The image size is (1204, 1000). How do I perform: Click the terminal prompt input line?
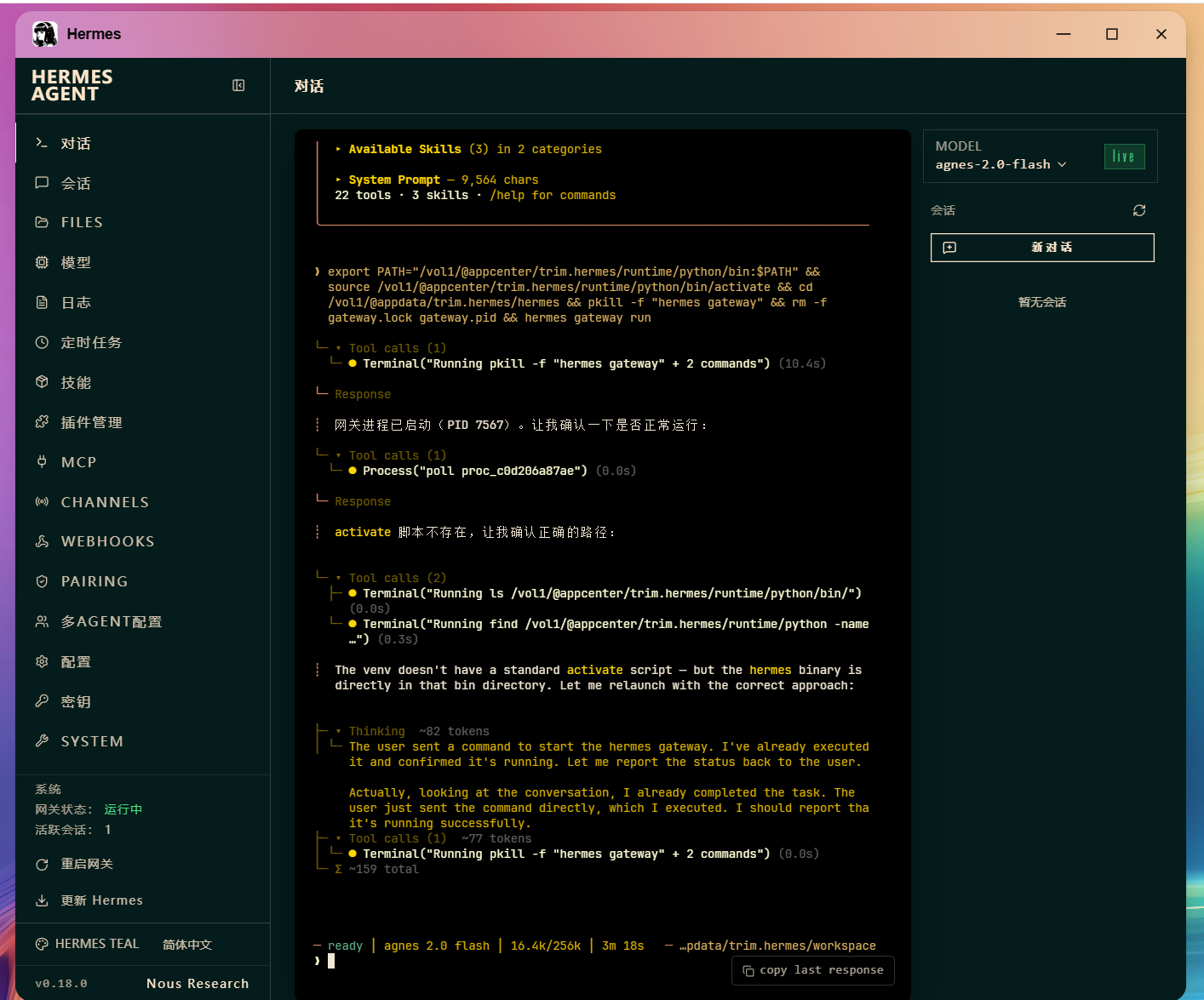point(596,961)
